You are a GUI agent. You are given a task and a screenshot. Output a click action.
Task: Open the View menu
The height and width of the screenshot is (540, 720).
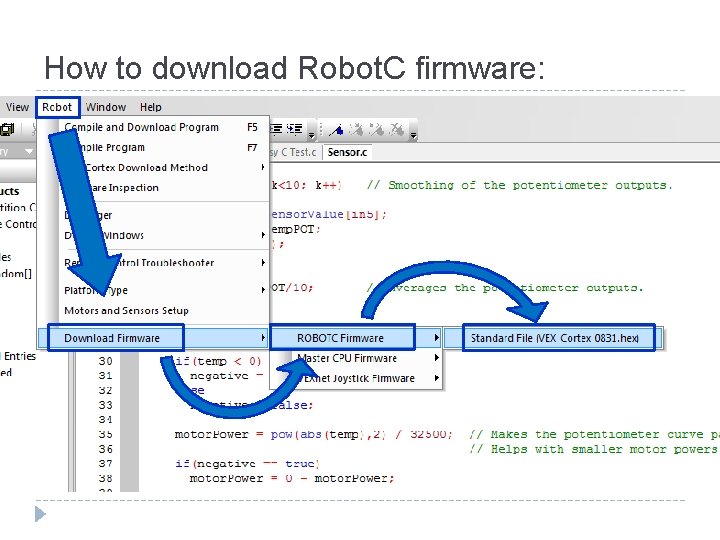coord(17,107)
